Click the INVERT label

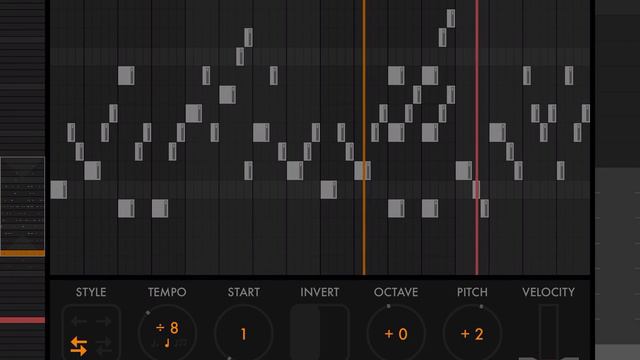pyautogui.click(x=320, y=292)
